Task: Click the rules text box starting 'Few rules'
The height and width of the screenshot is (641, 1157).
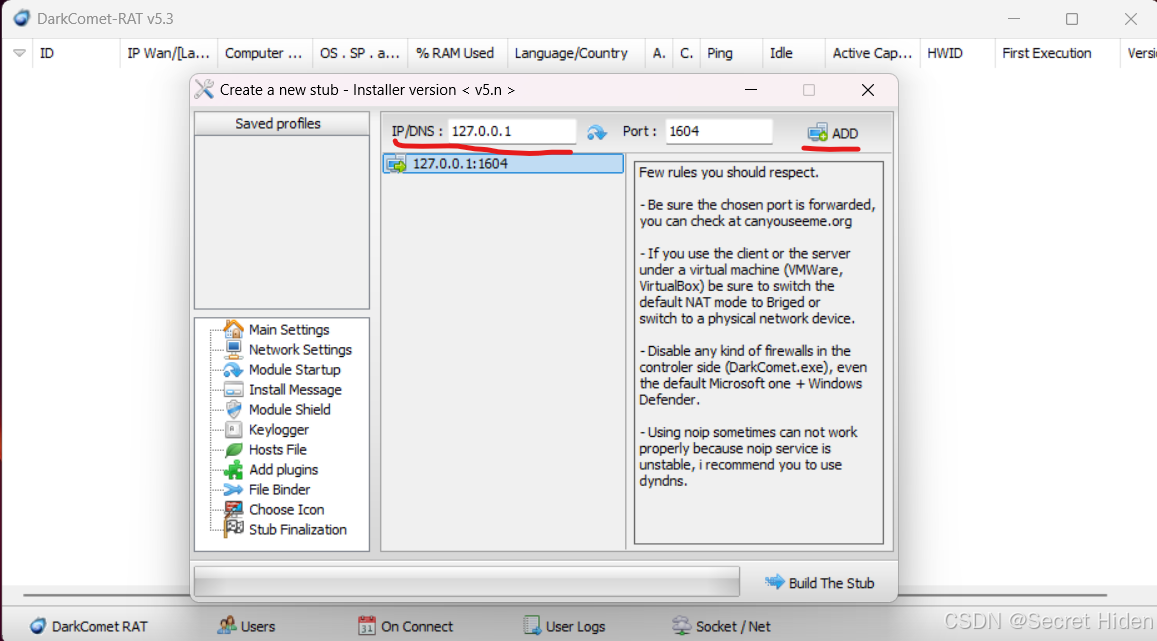Action: pos(759,353)
